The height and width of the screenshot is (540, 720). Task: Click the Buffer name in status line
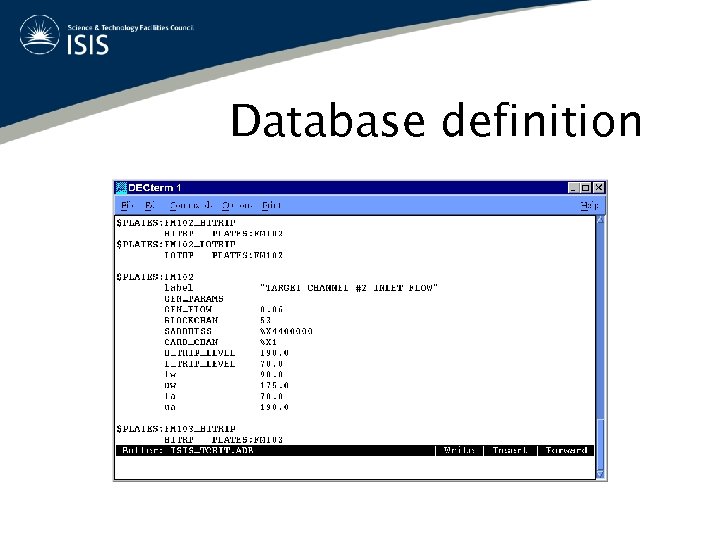coord(212,450)
